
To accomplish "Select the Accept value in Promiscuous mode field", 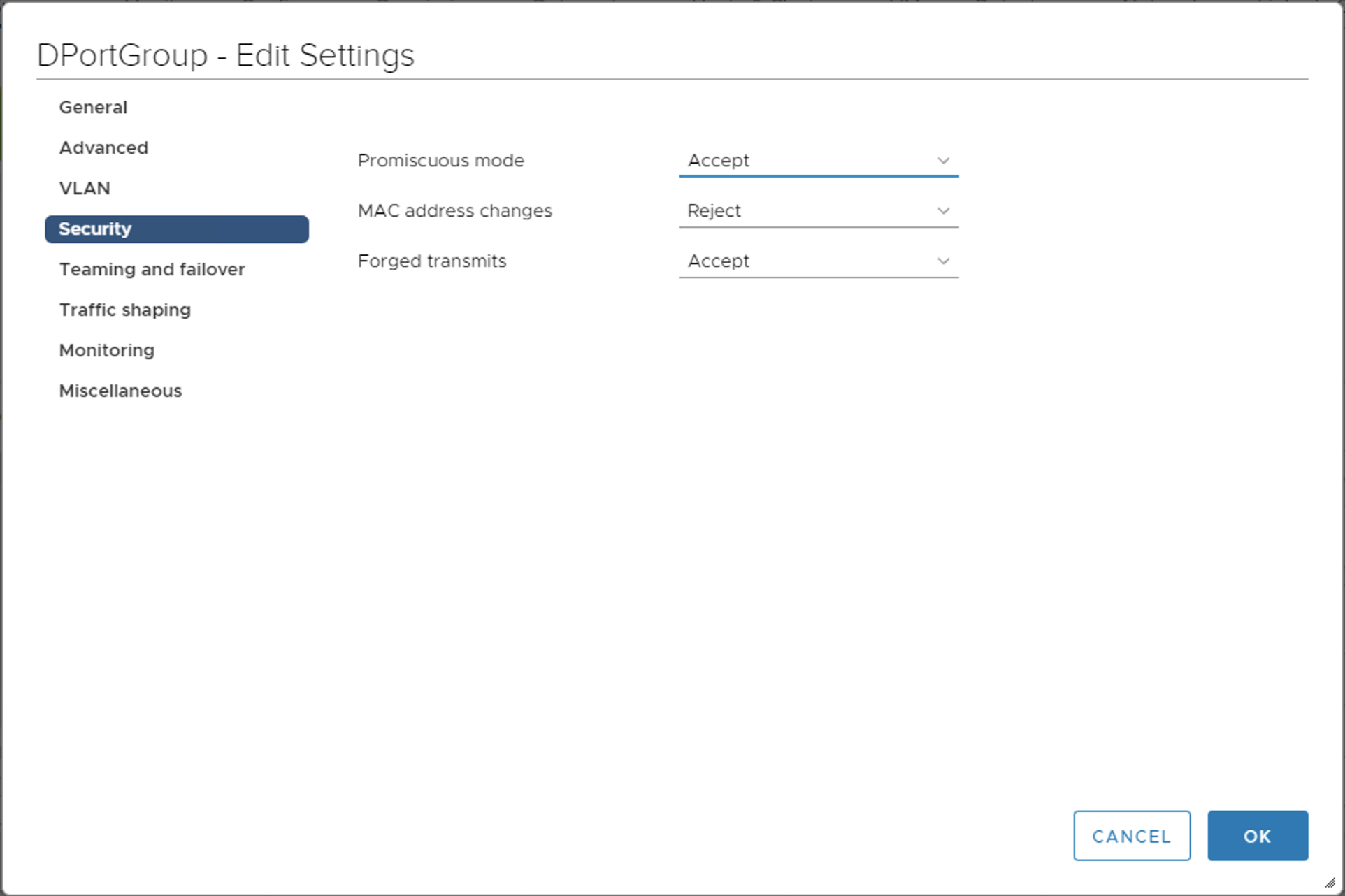I will pyautogui.click(x=718, y=160).
